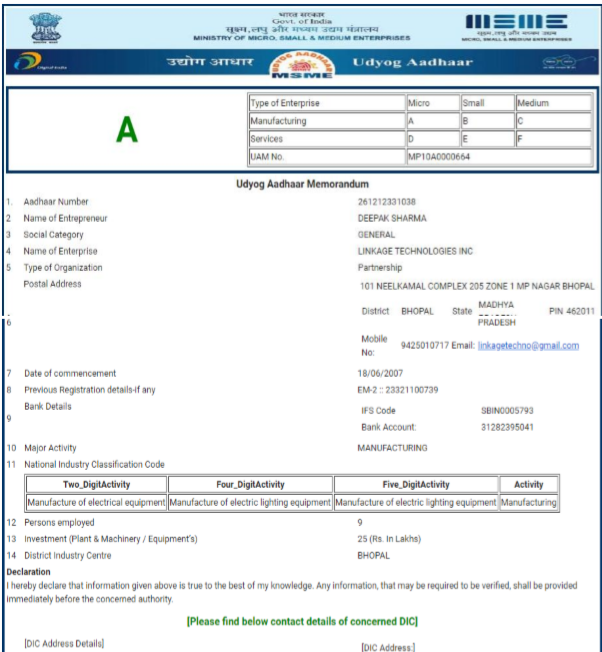Click the Udyog Aadhaar MSME center emblem
Screen dimensions: 602x652
(x=302, y=65)
